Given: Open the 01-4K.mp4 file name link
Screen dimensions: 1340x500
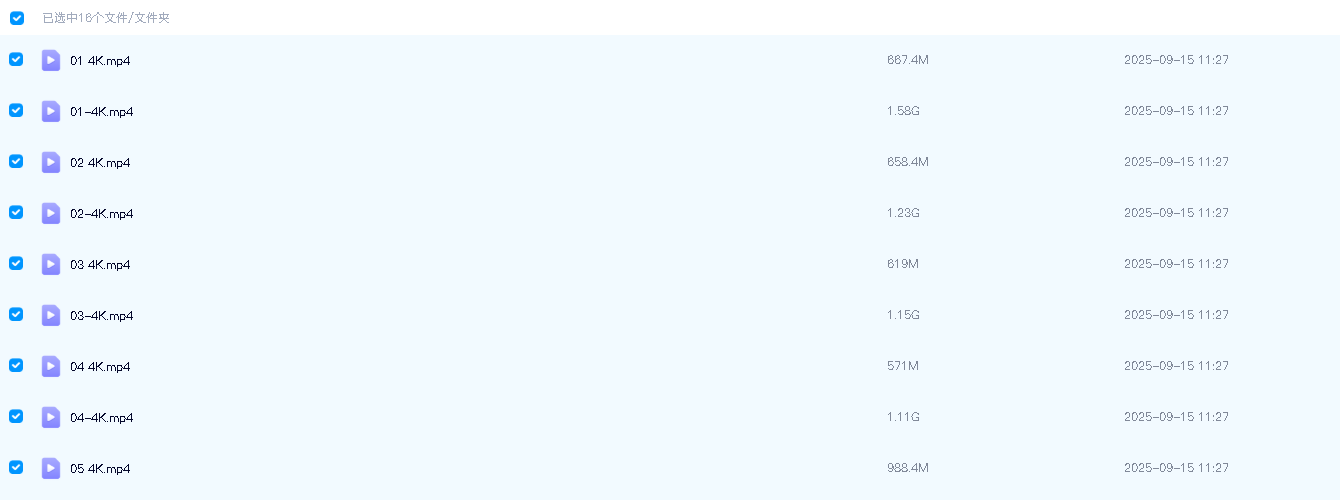Looking at the screenshot, I should 101,112.
